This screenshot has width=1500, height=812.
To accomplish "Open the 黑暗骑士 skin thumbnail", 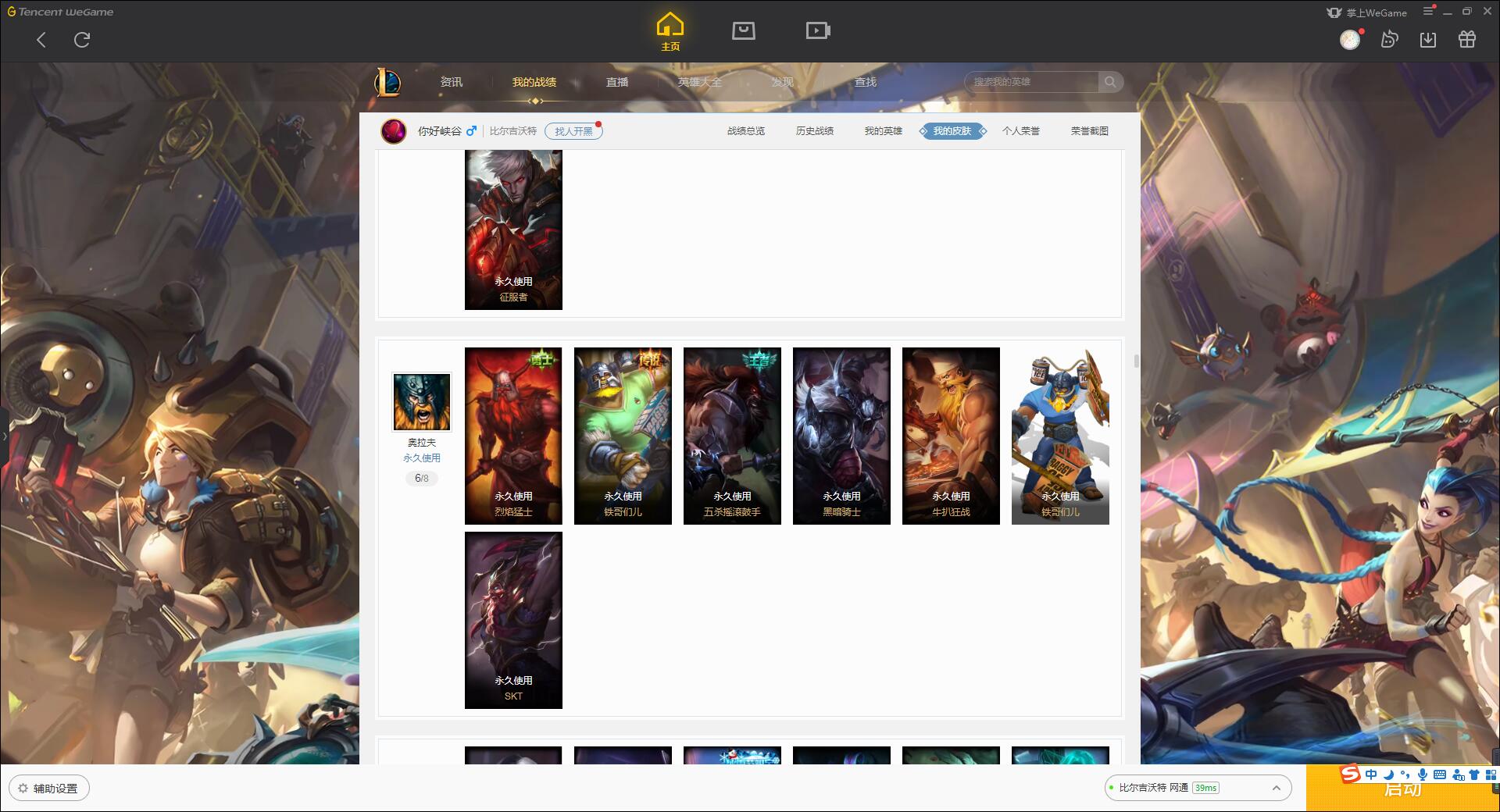I will [x=841, y=436].
